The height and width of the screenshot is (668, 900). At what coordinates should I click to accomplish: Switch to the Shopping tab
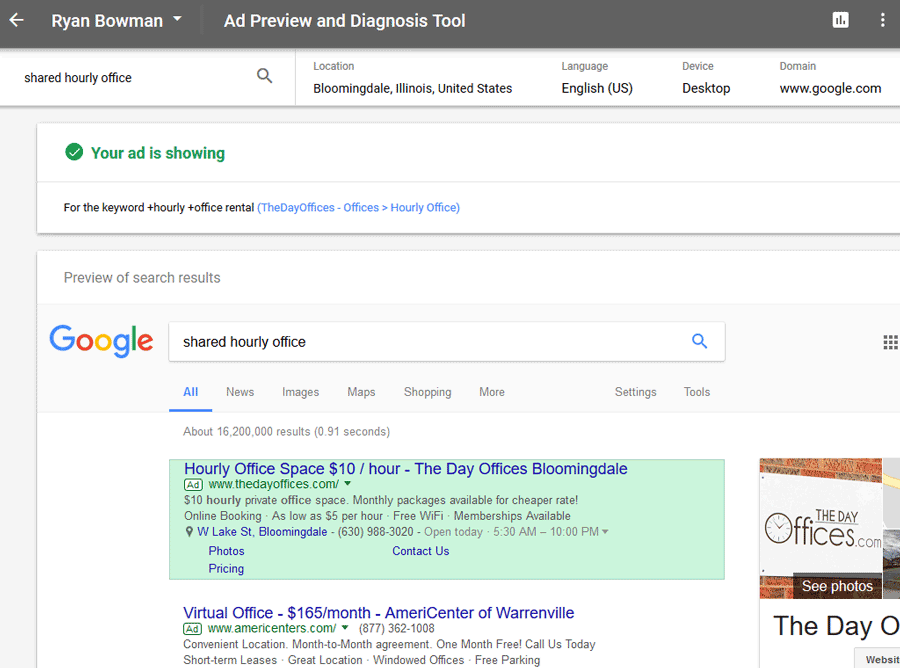(428, 392)
